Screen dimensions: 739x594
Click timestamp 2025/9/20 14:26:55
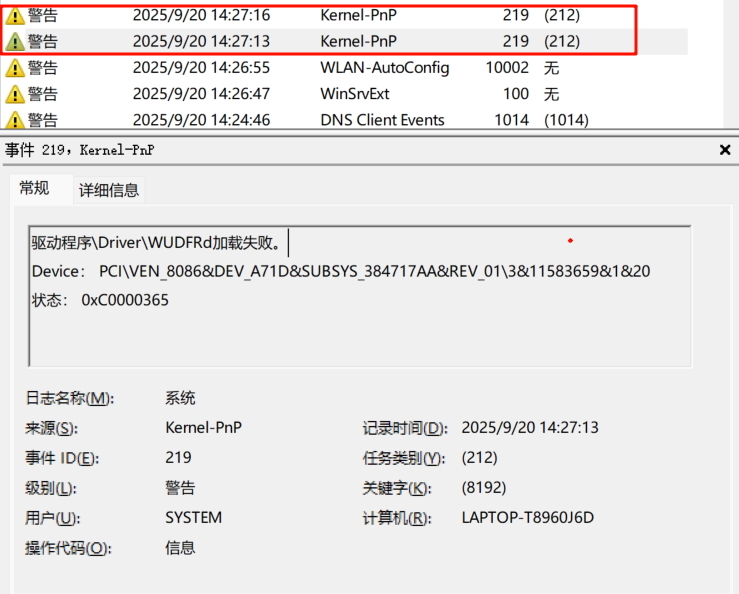tap(201, 68)
